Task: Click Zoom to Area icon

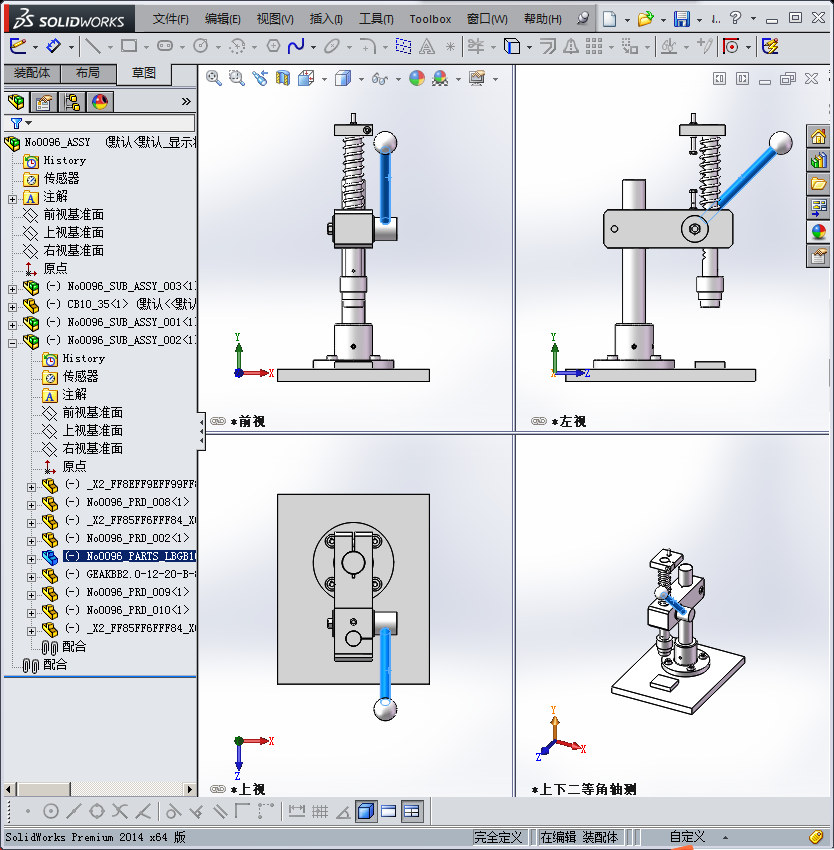Action: [x=236, y=79]
